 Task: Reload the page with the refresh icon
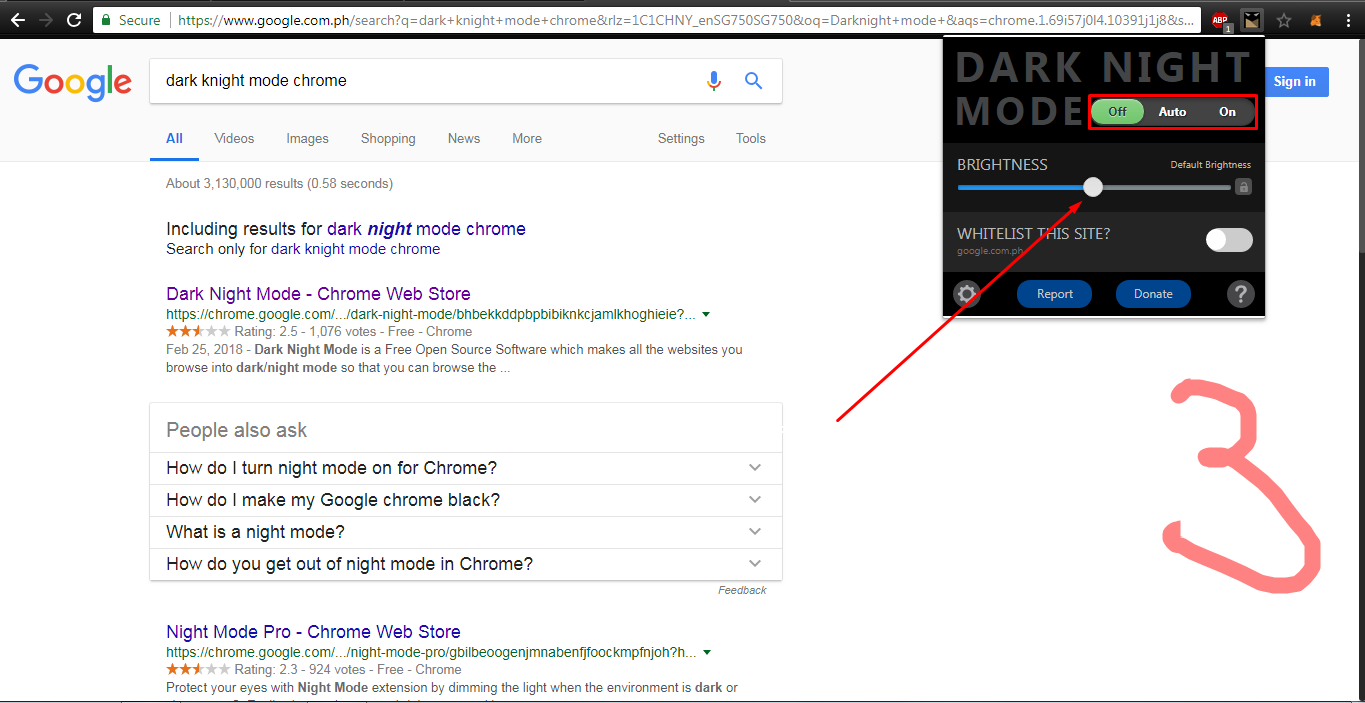coord(74,20)
